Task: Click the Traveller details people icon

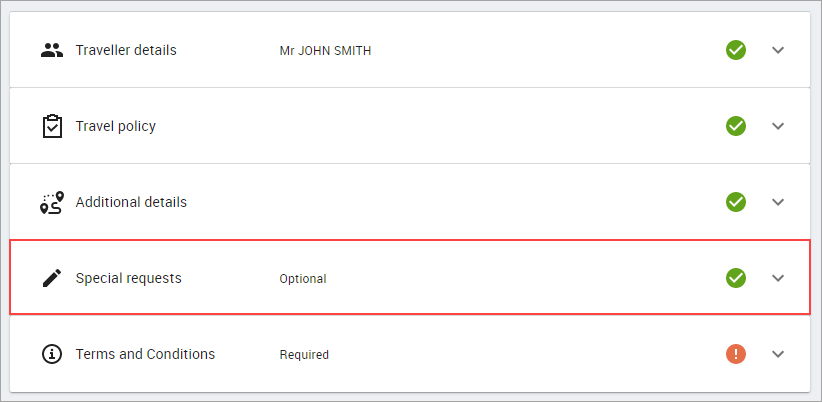Action: pos(52,50)
